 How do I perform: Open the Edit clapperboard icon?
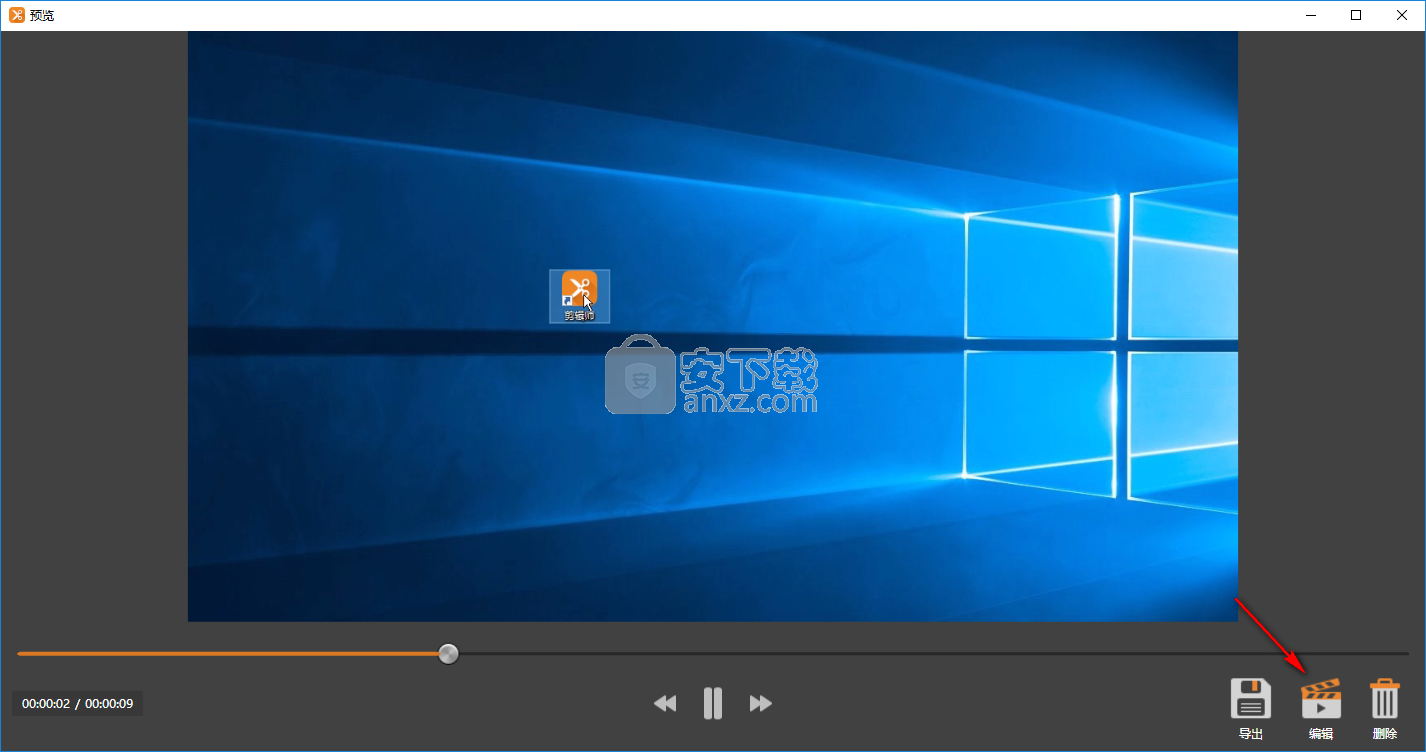click(x=1321, y=698)
